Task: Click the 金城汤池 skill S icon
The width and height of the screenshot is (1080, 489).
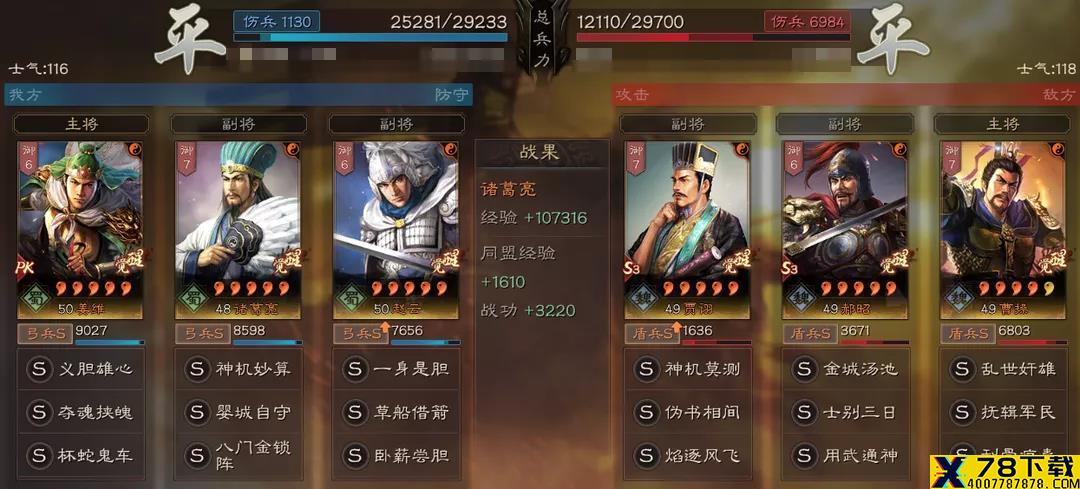Action: point(804,369)
